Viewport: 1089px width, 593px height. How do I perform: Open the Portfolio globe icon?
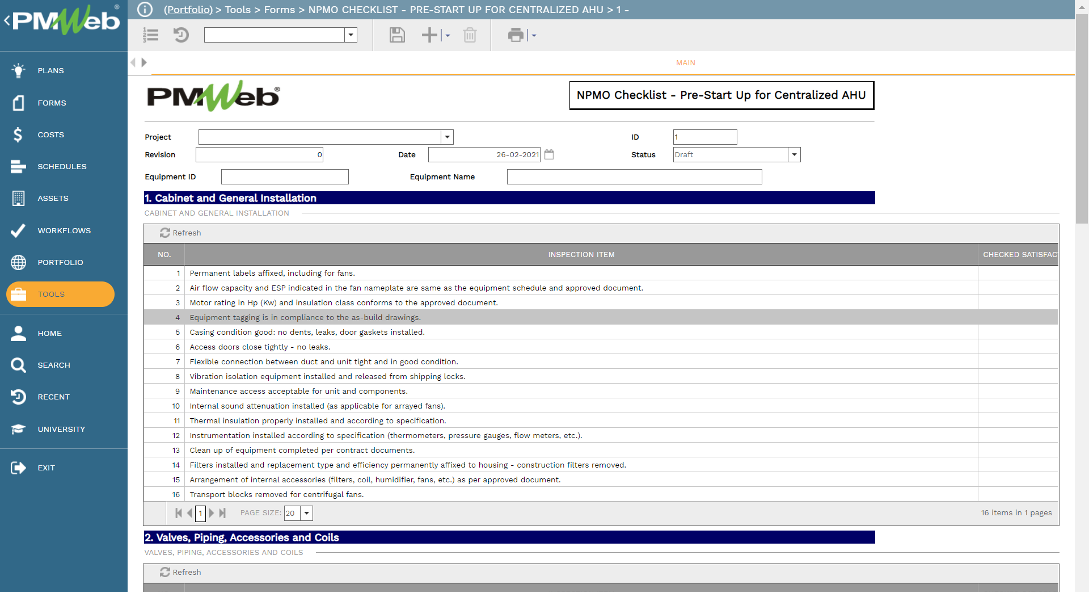(19, 262)
